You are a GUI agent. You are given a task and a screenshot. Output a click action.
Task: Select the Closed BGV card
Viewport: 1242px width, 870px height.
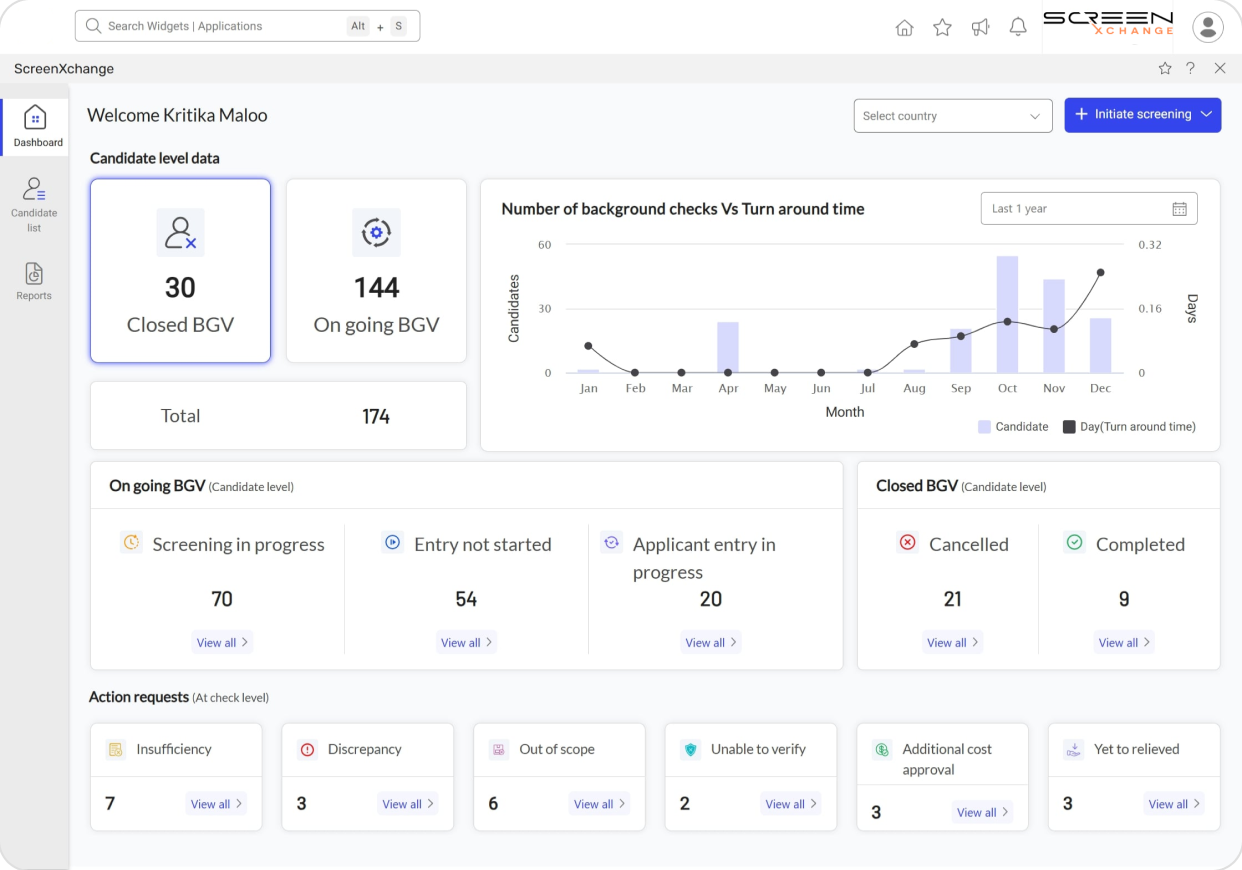[180, 270]
